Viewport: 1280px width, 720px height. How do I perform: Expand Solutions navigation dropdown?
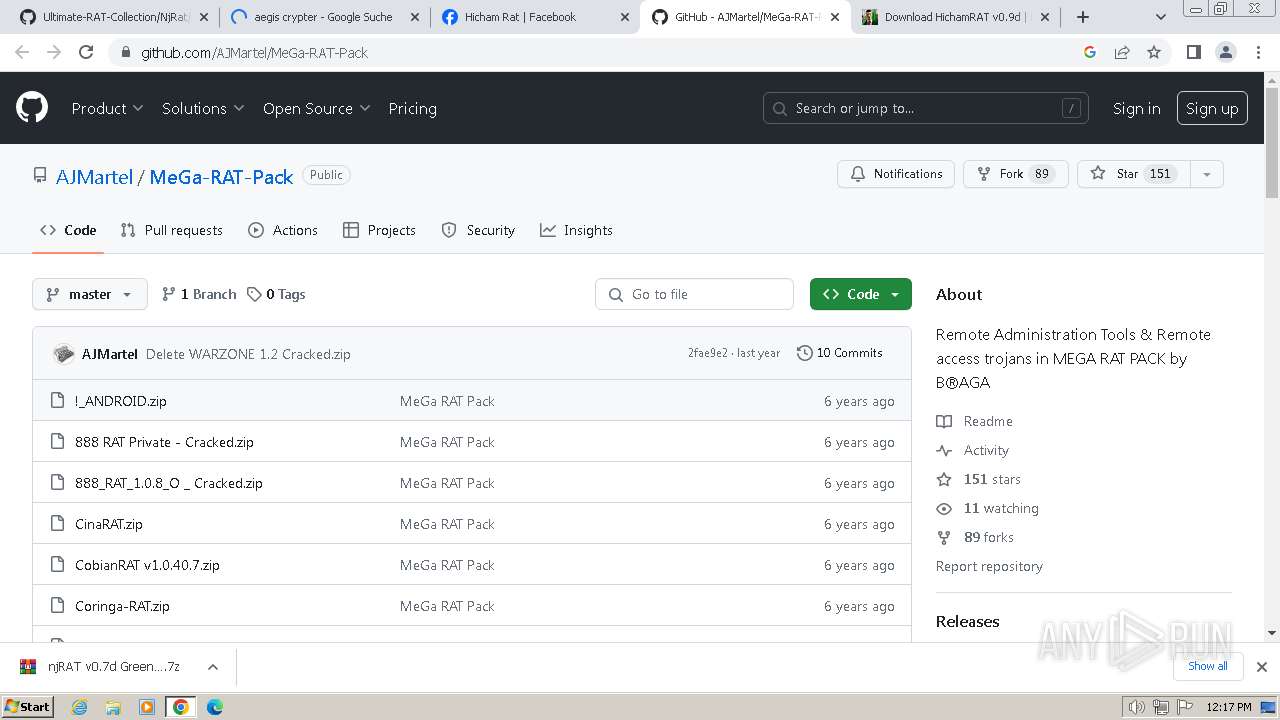coord(203,108)
